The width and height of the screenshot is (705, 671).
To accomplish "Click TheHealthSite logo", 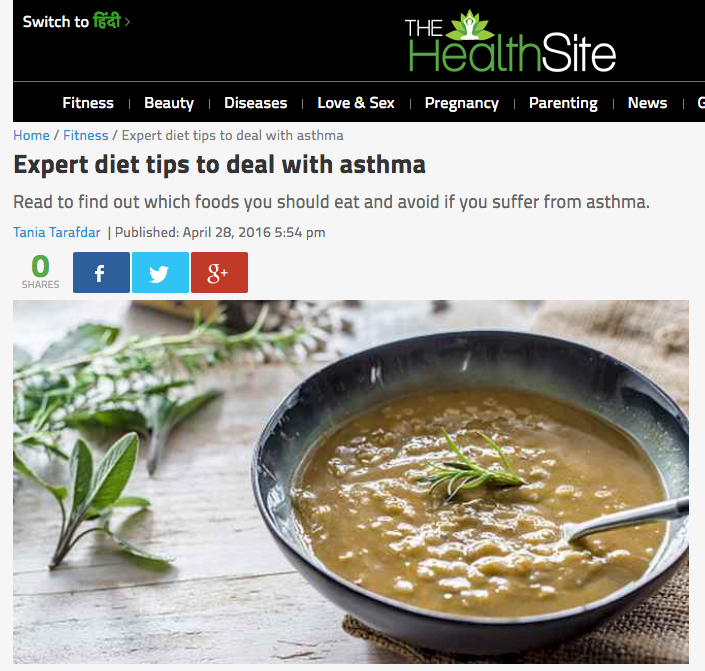I will point(510,41).
